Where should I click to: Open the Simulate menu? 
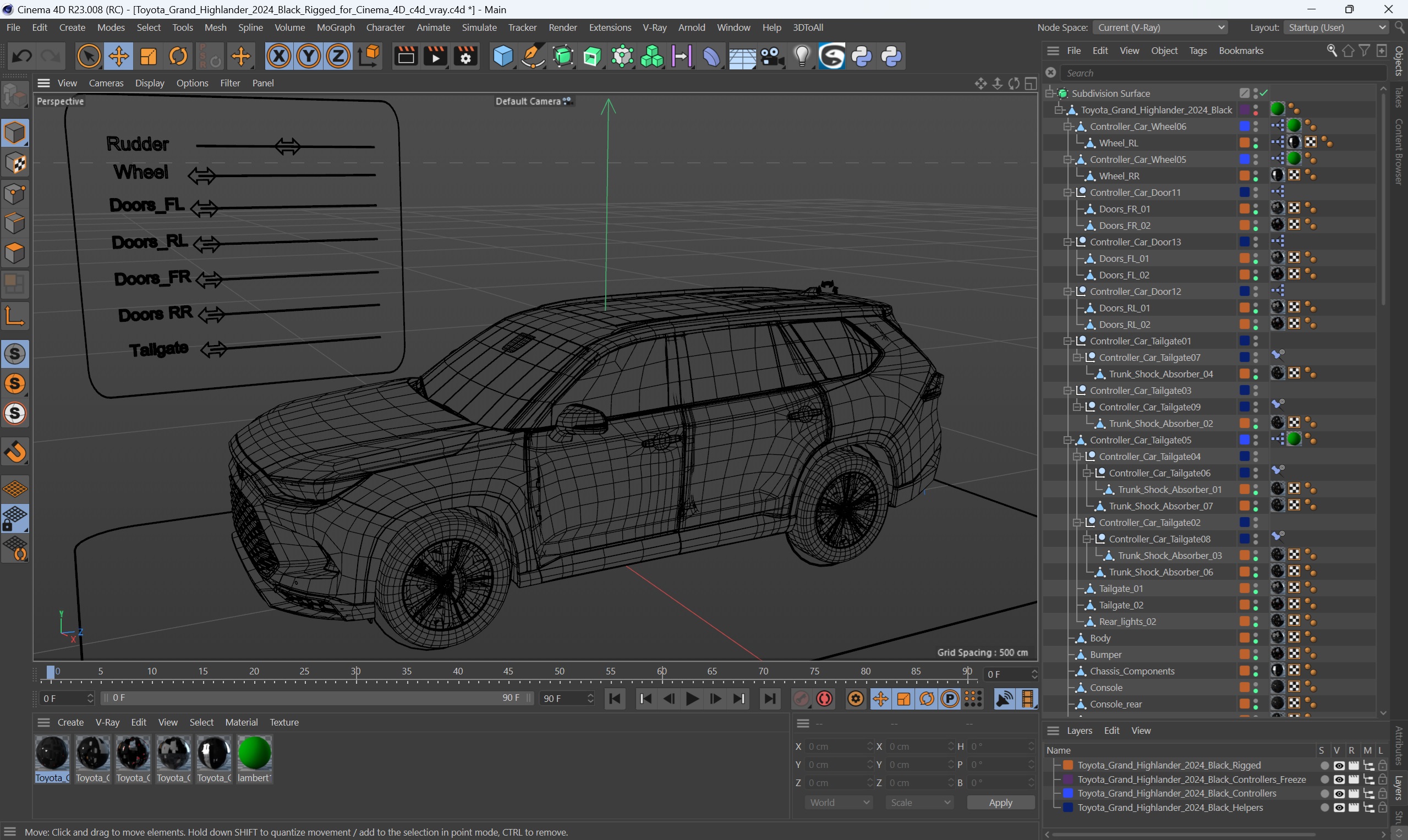(x=479, y=27)
